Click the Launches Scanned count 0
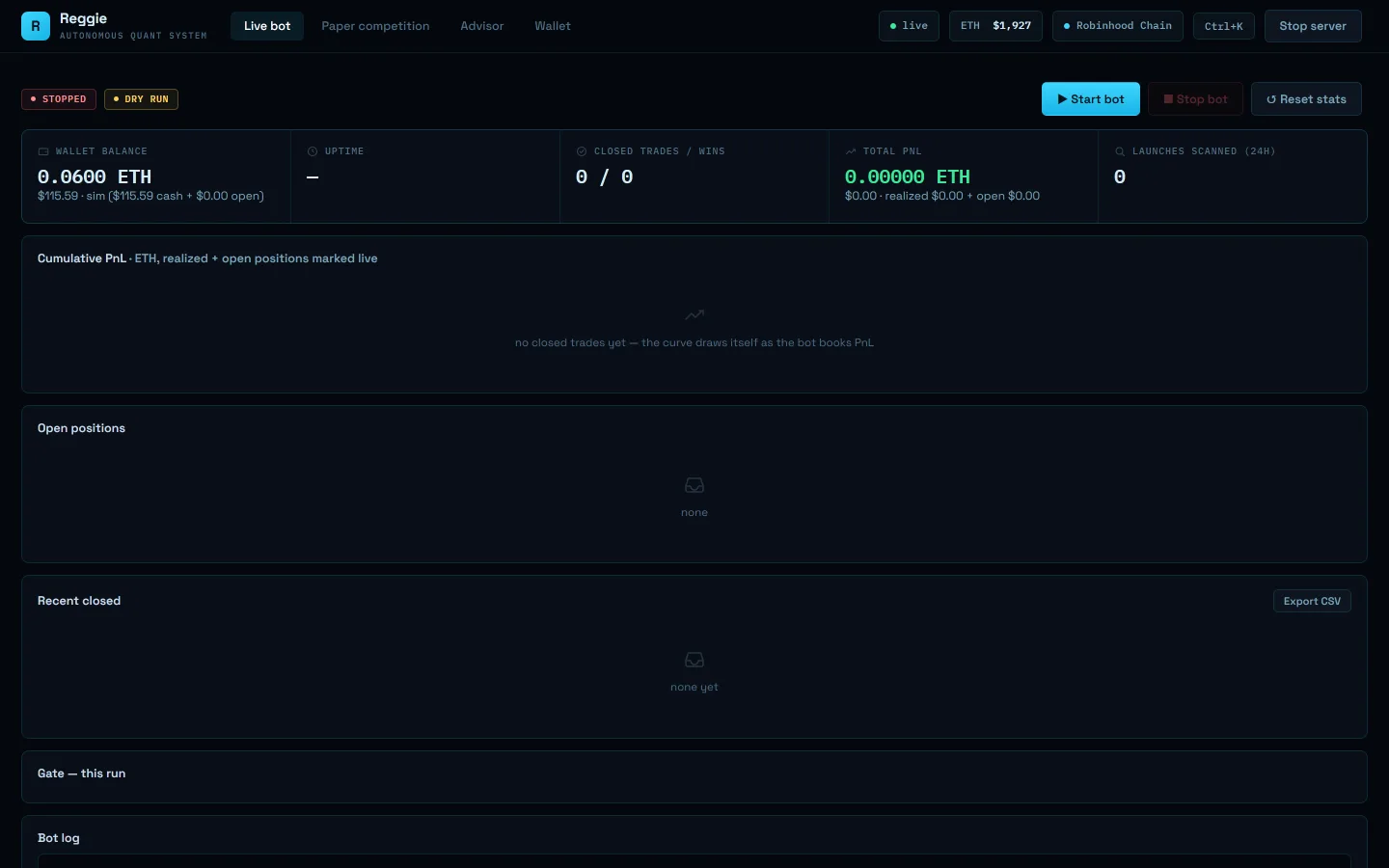This screenshot has width=1389, height=868. tap(1120, 176)
